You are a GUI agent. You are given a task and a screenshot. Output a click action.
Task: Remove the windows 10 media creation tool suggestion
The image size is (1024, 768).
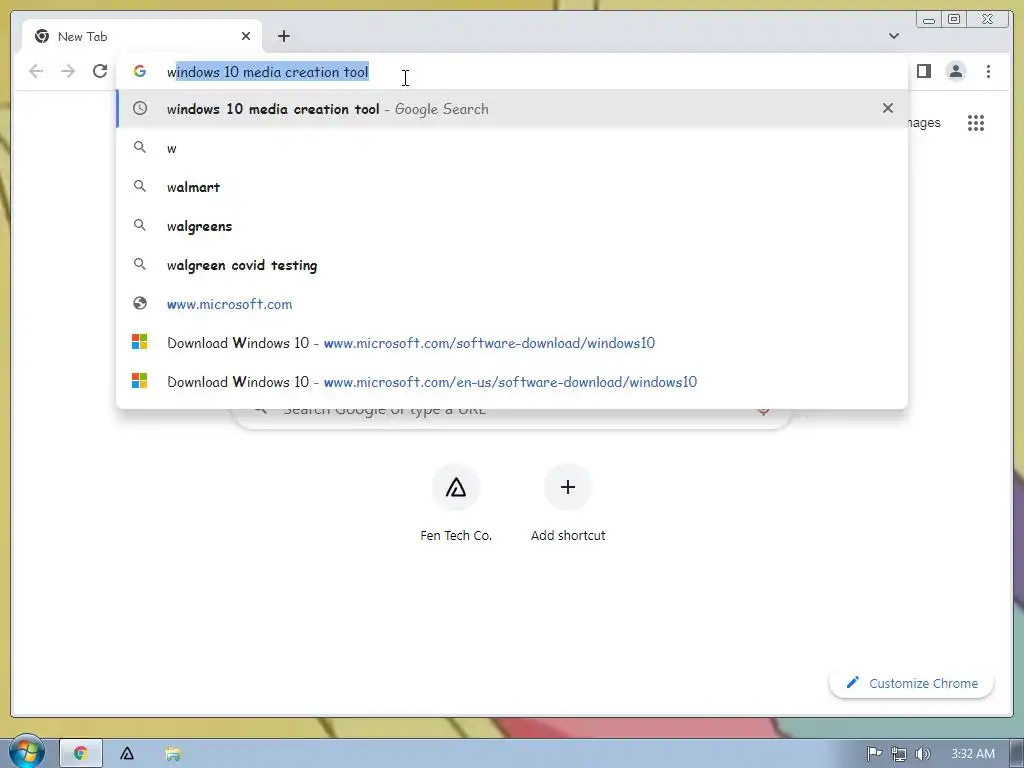coord(888,108)
